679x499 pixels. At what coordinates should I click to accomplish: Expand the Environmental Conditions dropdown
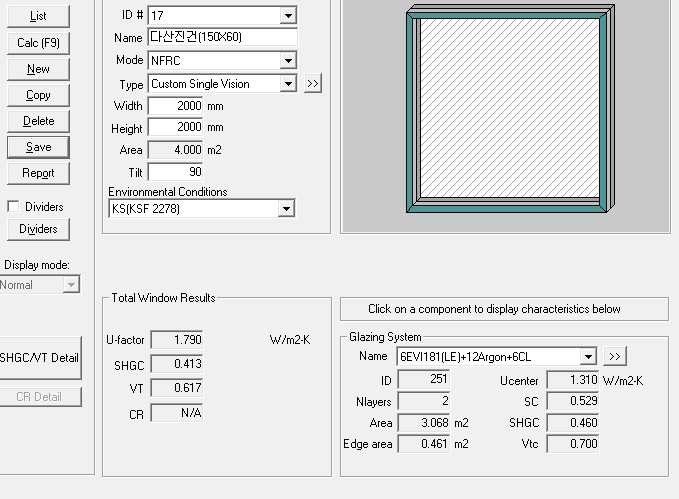coord(286,209)
